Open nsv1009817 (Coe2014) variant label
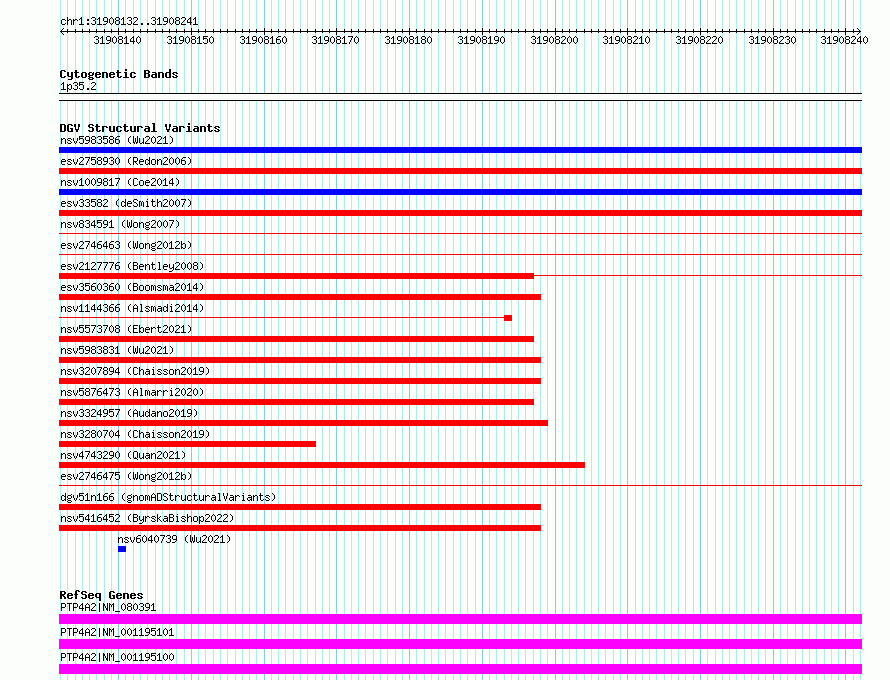890x680 pixels. tap(120, 182)
